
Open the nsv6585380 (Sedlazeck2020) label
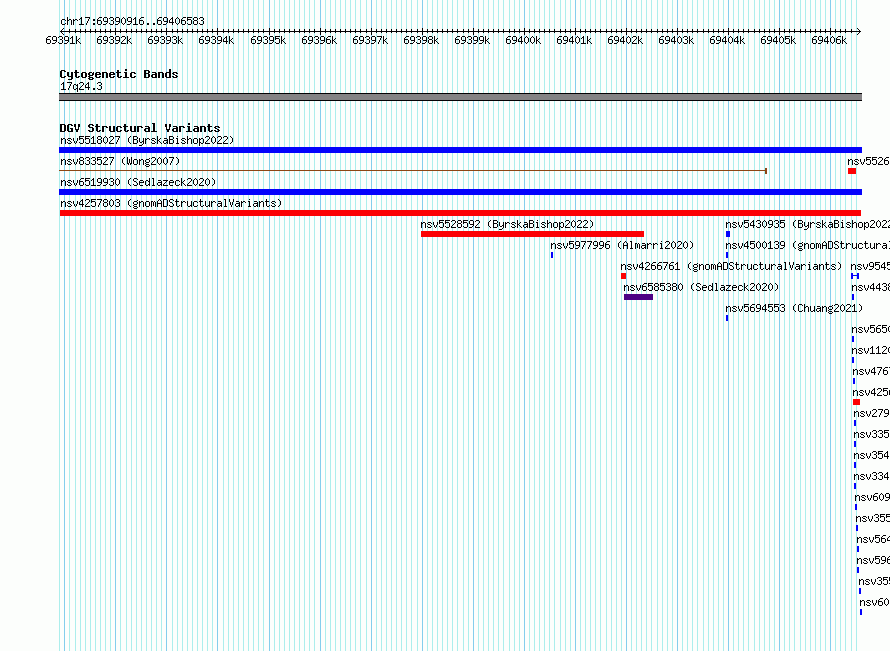pos(702,287)
